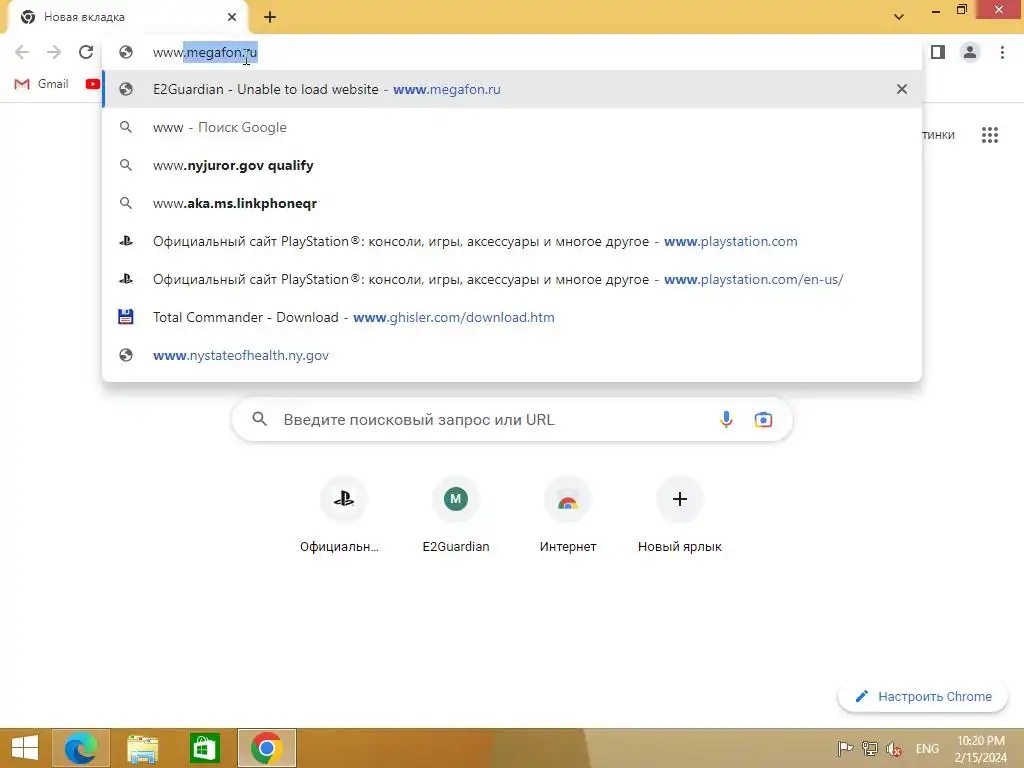
Task: Open the Gmail bookmark
Action: pos(42,84)
